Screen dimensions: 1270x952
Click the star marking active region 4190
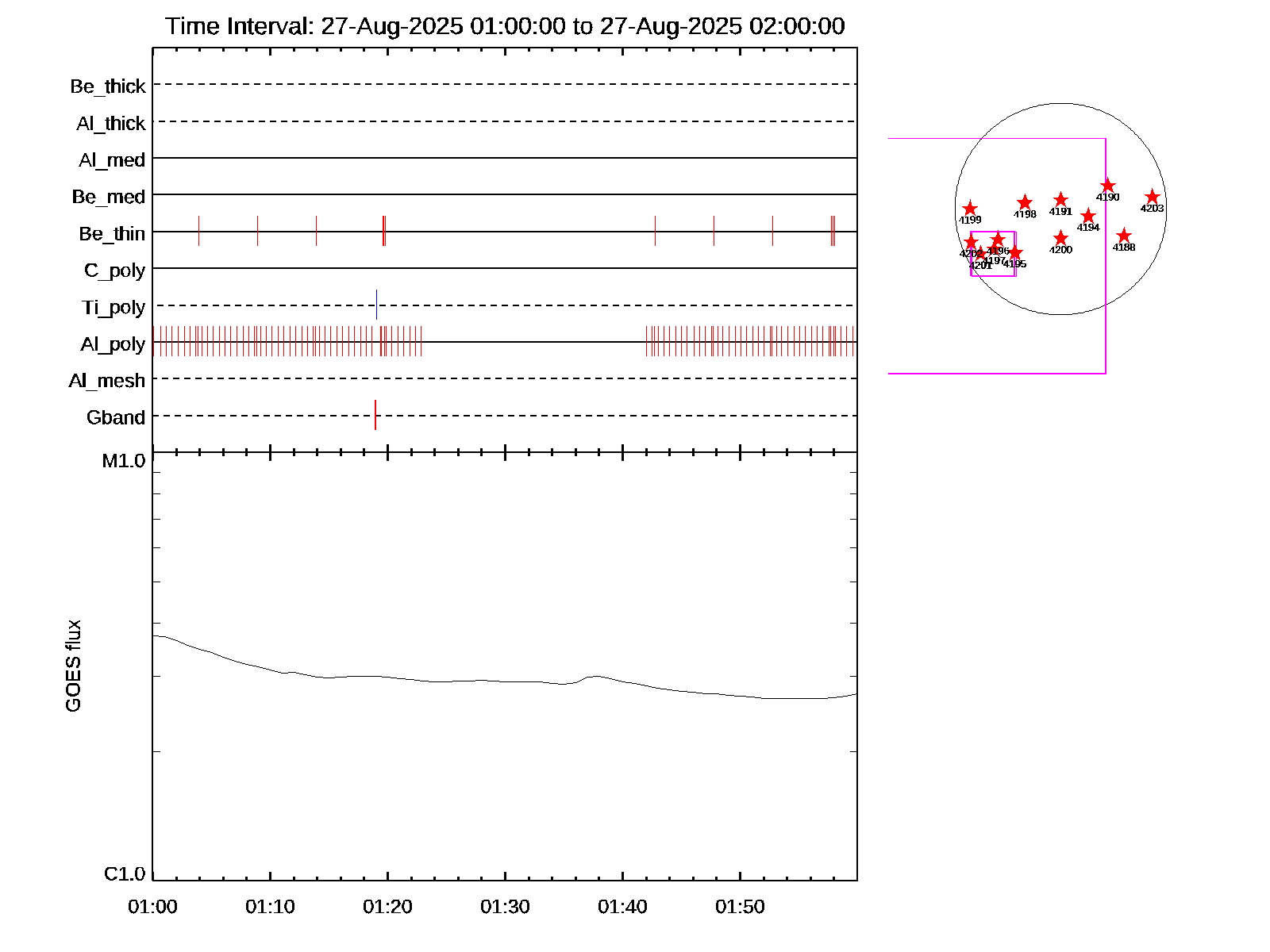tap(1108, 186)
